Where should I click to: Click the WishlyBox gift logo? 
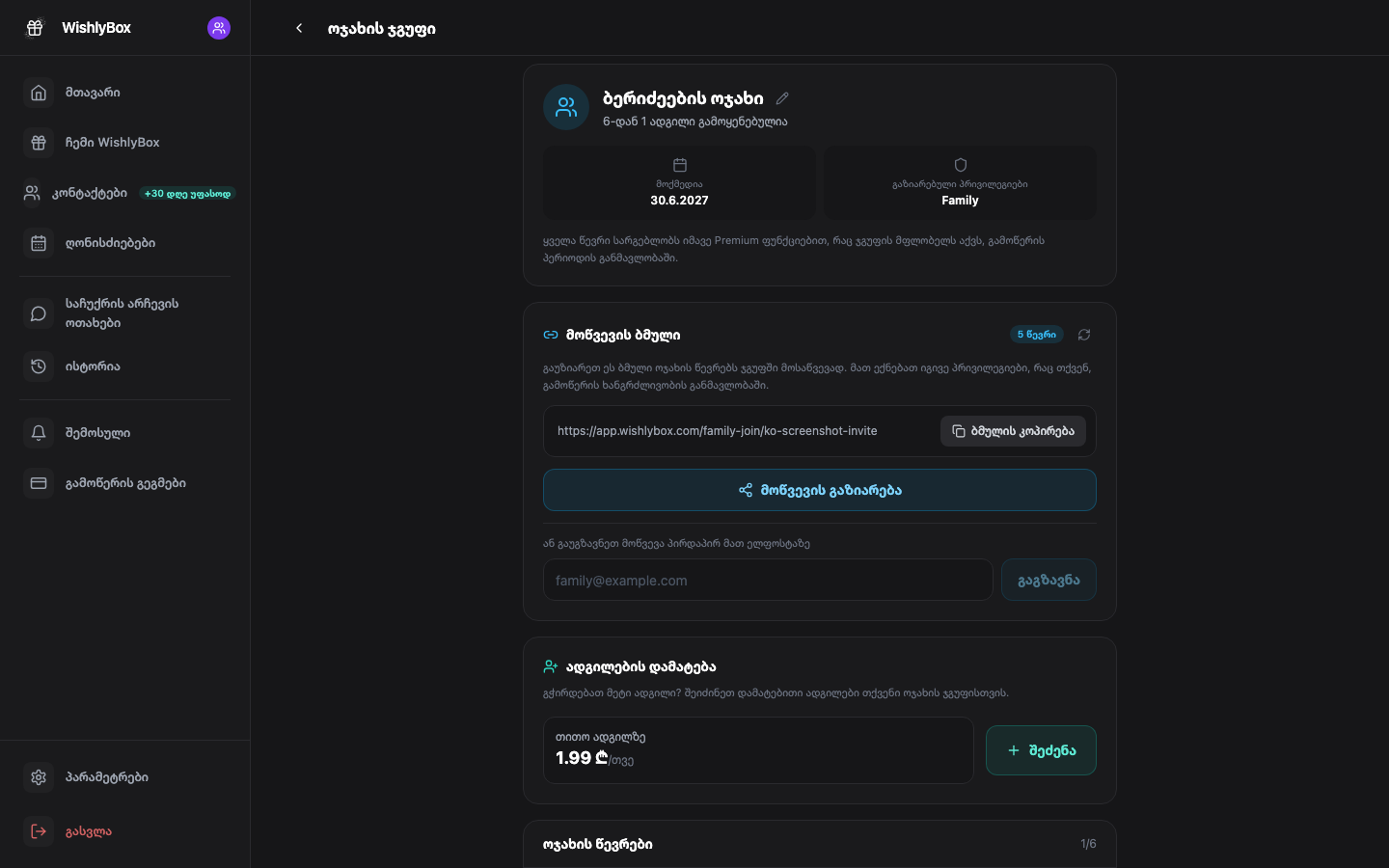(35, 28)
